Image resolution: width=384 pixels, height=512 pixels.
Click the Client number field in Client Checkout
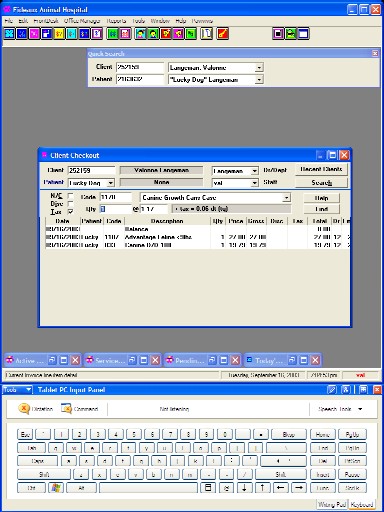(x=91, y=171)
